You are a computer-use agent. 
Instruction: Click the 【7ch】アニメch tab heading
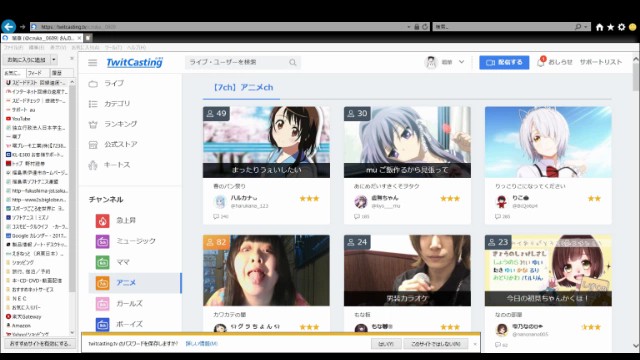coord(243,87)
